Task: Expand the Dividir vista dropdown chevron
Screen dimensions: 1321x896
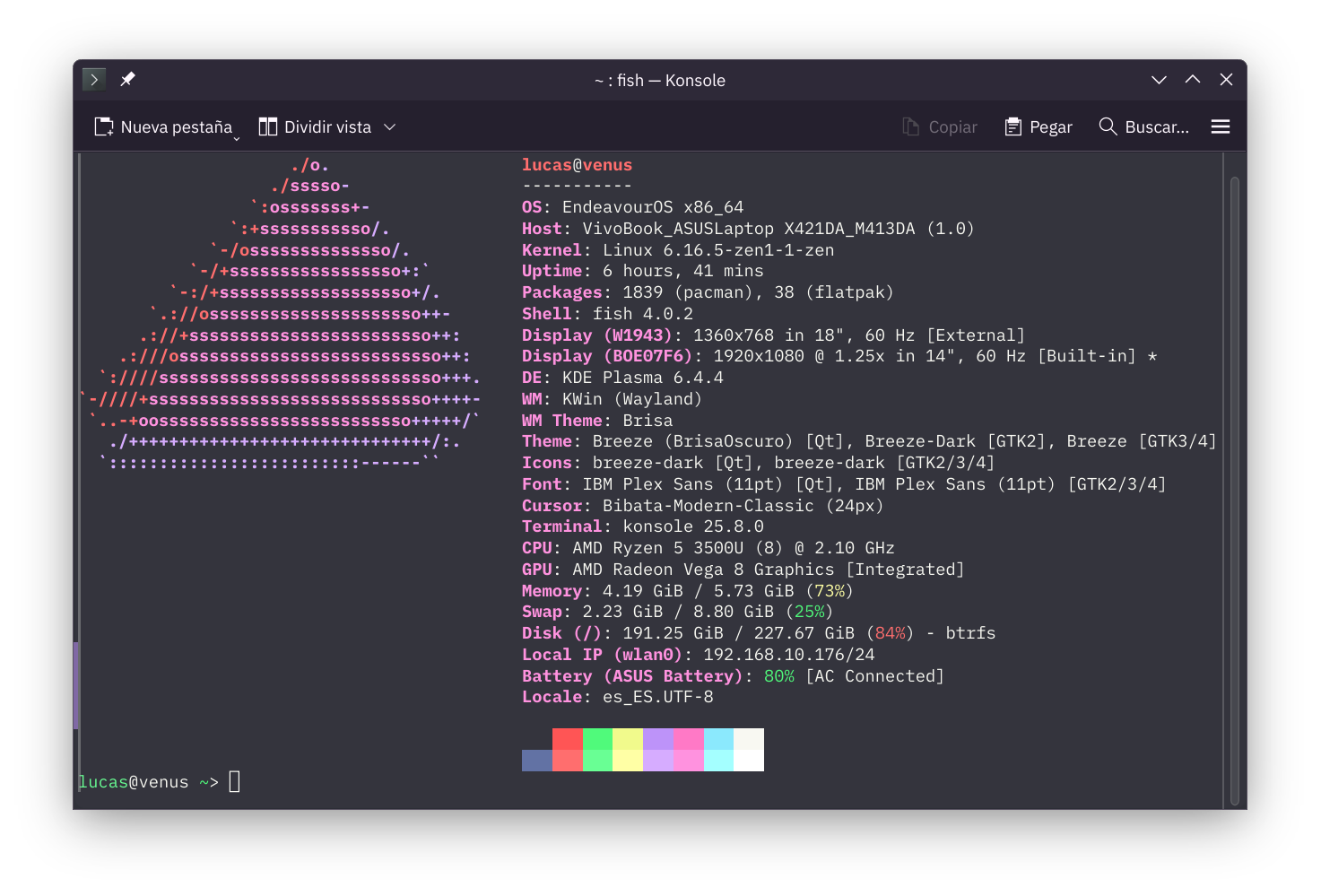Action: pos(390,127)
